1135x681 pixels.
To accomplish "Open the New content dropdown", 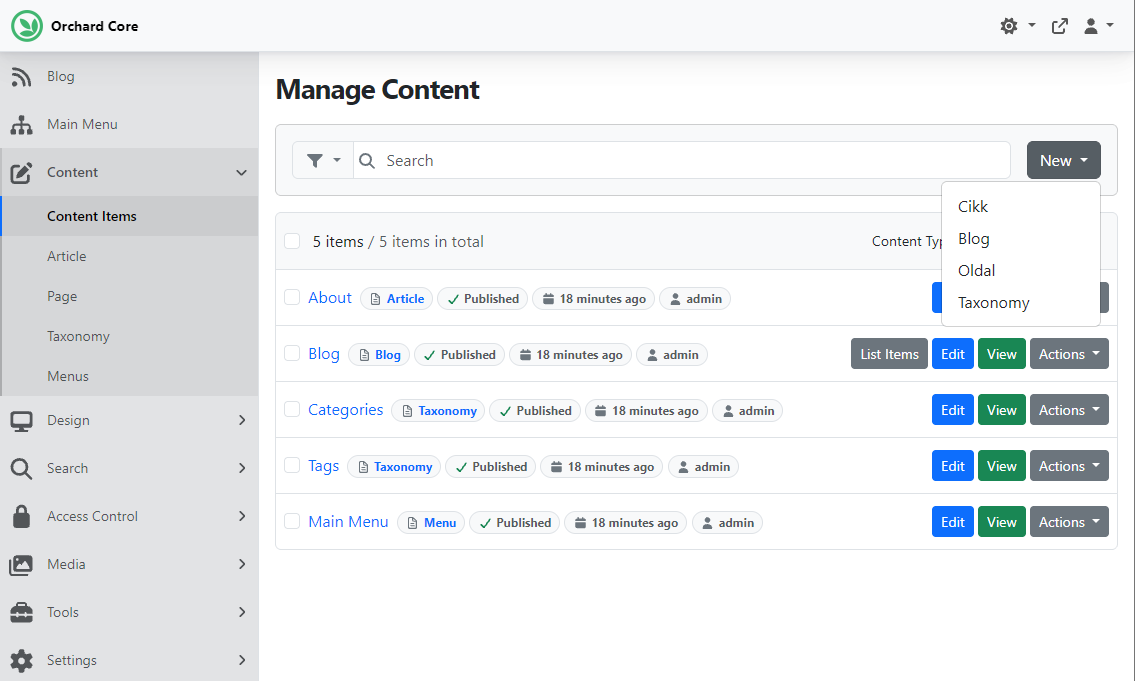I will click(x=1063, y=160).
